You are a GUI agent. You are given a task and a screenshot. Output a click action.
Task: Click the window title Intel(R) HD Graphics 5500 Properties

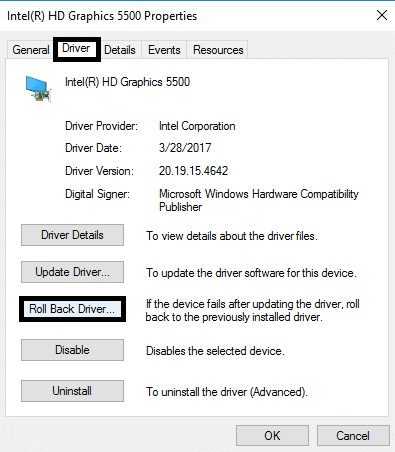(x=102, y=16)
